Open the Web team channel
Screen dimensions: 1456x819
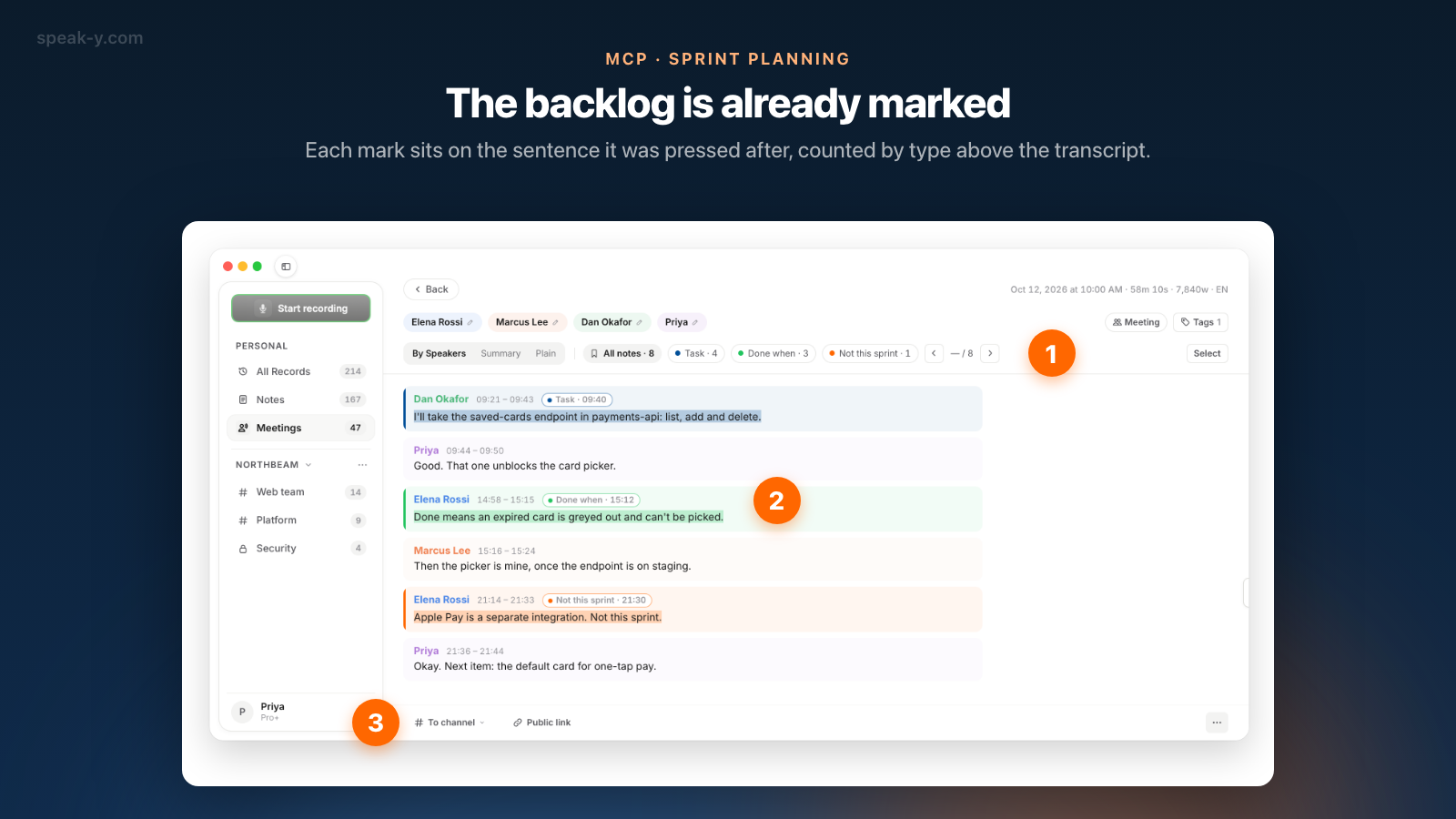click(300, 492)
